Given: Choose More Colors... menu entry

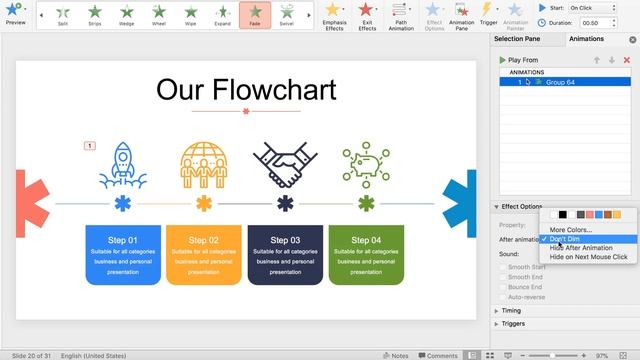Looking at the screenshot, I should (x=571, y=230).
